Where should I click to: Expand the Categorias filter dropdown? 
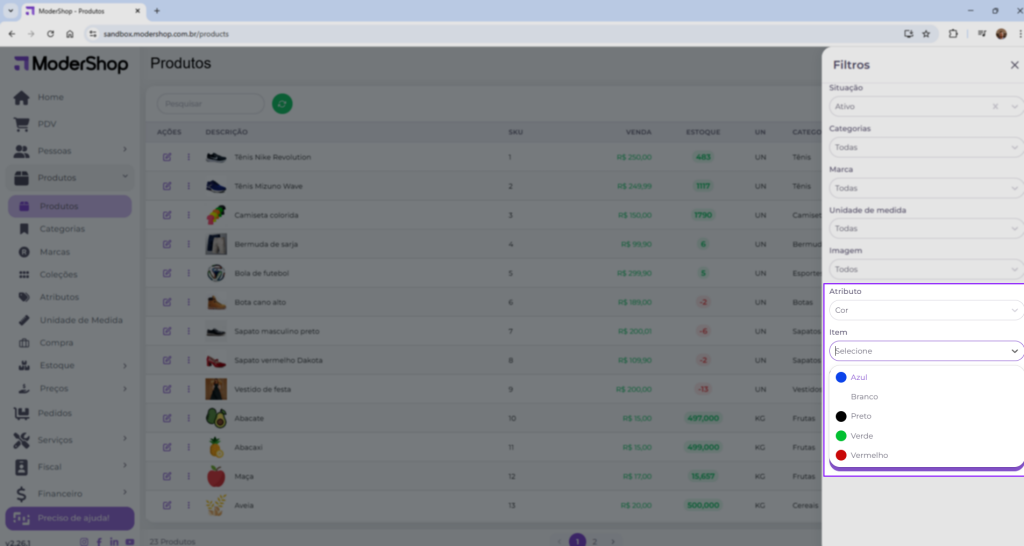click(x=924, y=147)
